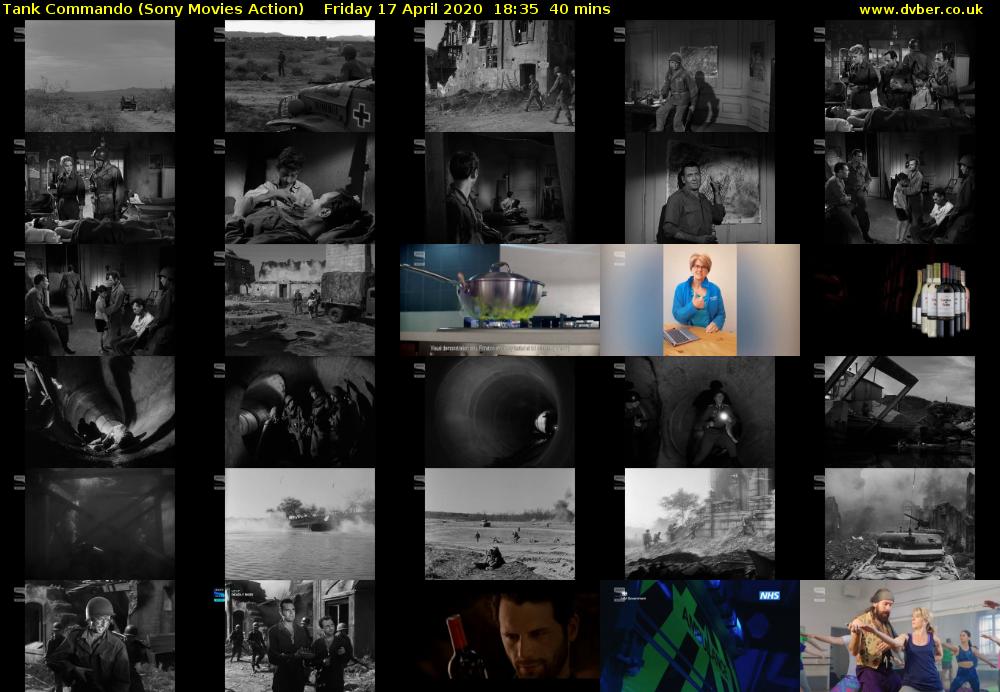Open the wine bottles advert frame
This screenshot has height=692, width=1000.
coord(899,300)
